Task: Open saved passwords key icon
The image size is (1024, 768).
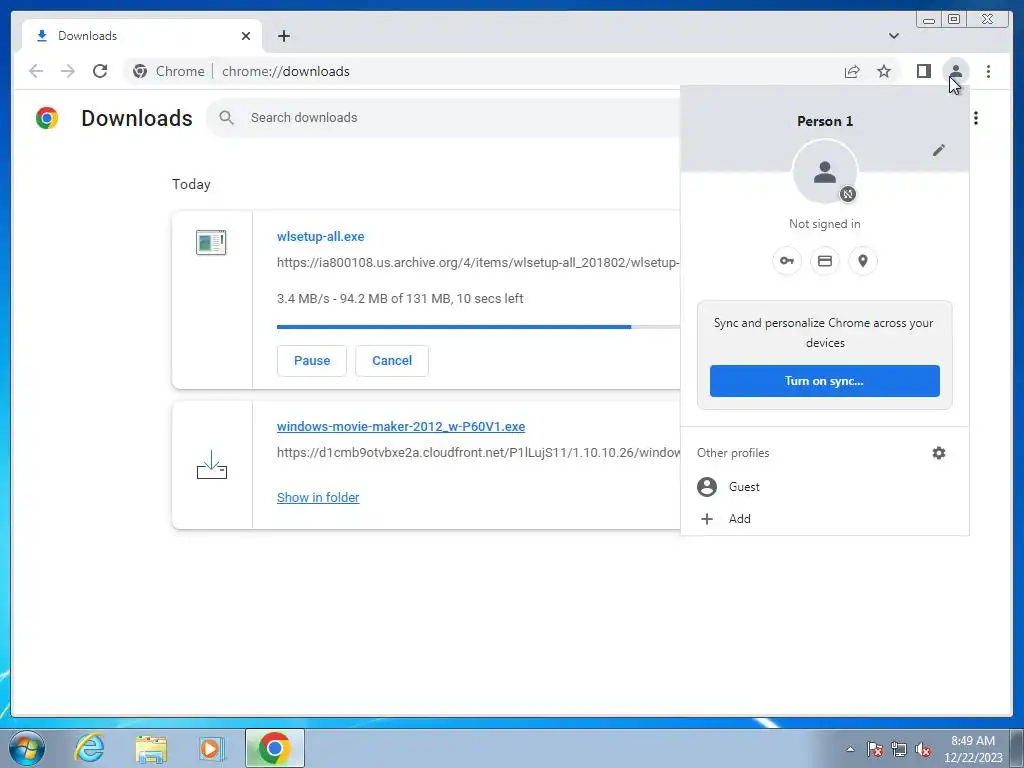Action: point(787,261)
